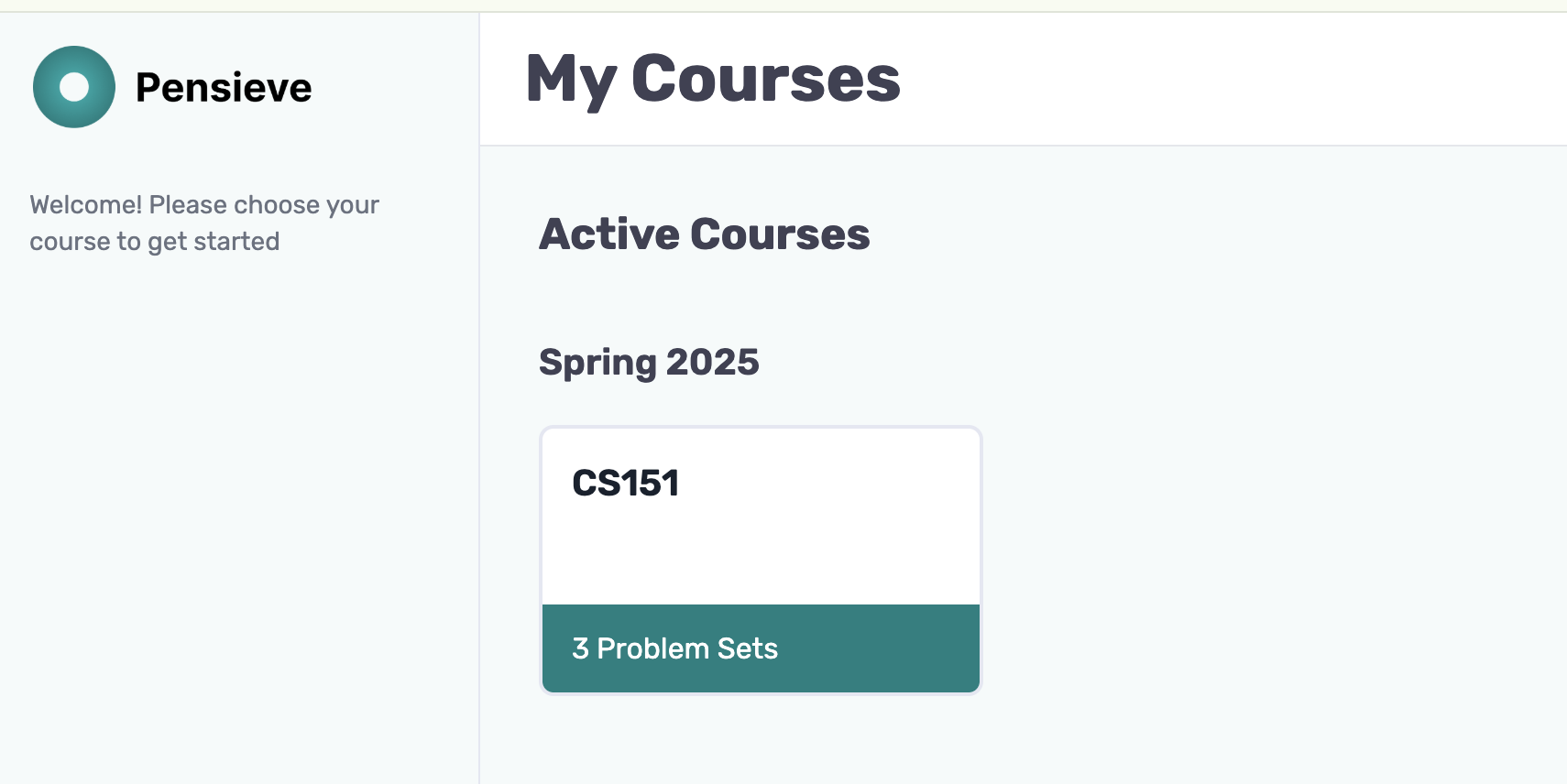The height and width of the screenshot is (784, 1567).
Task: Click the teal footer strip of the course card
Action: click(761, 648)
